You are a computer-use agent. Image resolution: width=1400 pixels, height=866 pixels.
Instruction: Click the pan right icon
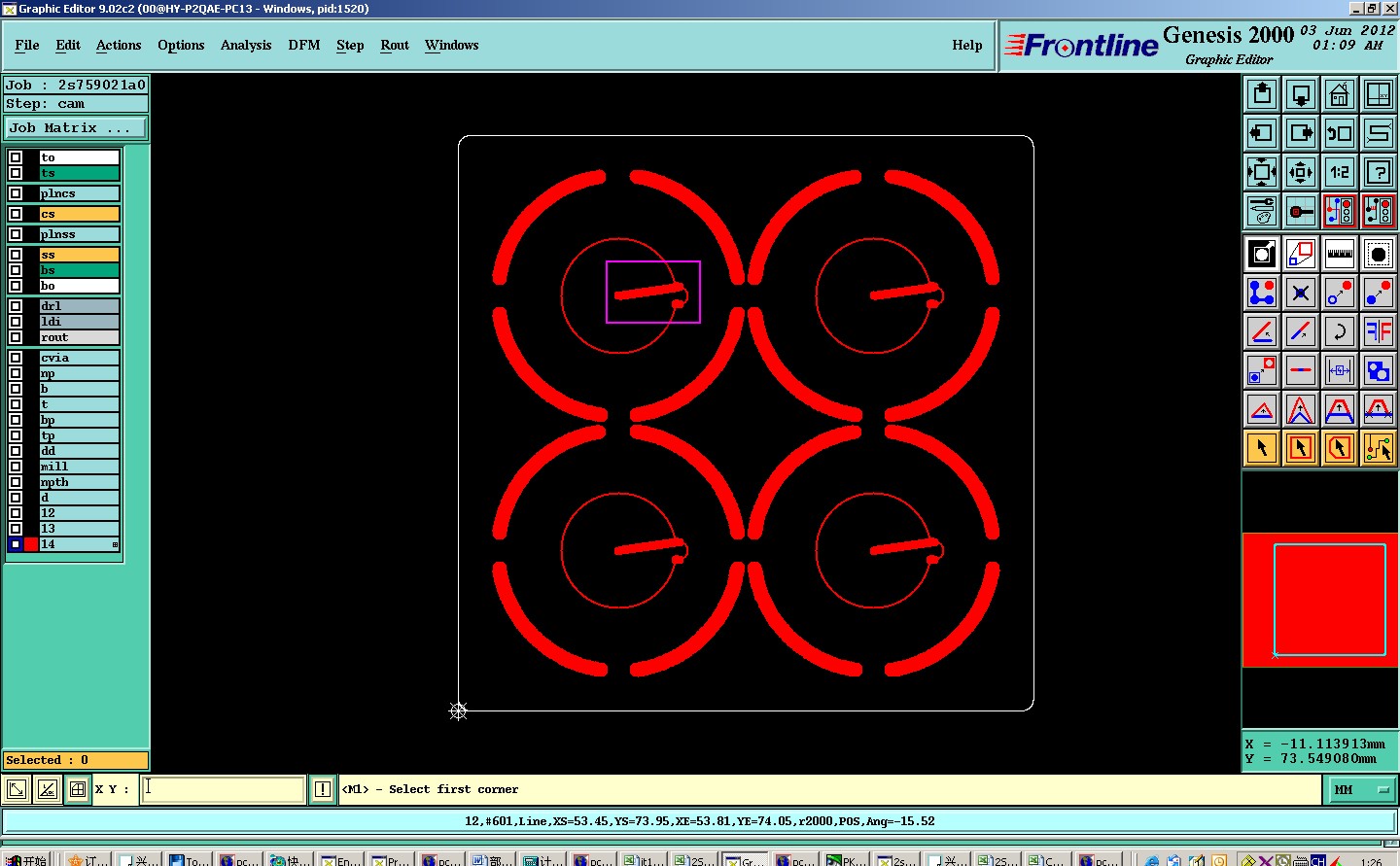pyautogui.click(x=1301, y=133)
